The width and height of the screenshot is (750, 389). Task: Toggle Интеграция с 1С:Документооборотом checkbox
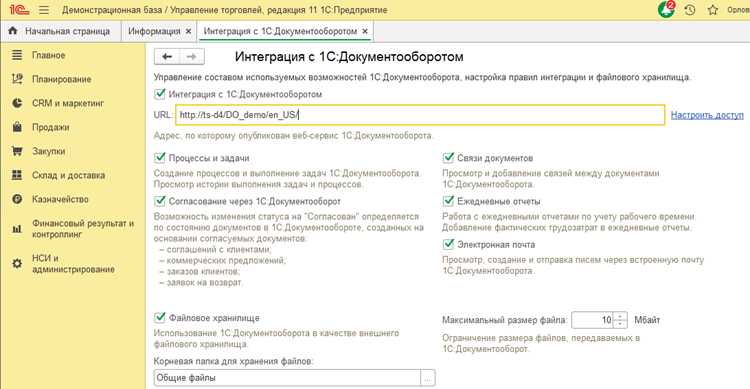[x=160, y=94]
